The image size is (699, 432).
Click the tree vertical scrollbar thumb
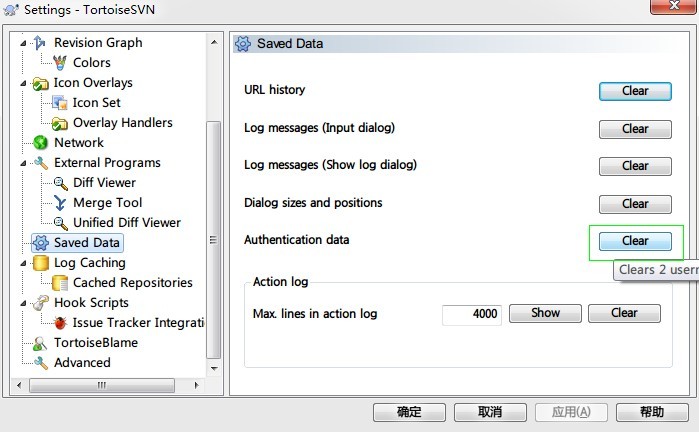214,239
